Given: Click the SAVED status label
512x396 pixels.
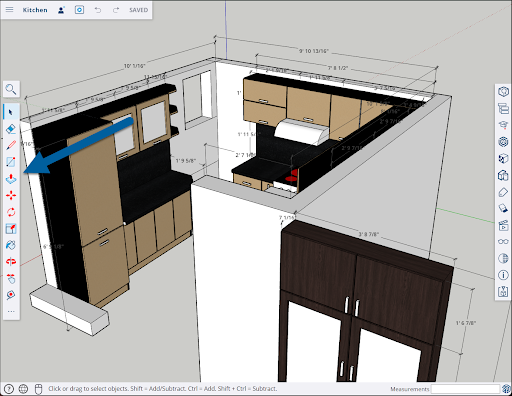Looking at the screenshot, I should tap(139, 10).
